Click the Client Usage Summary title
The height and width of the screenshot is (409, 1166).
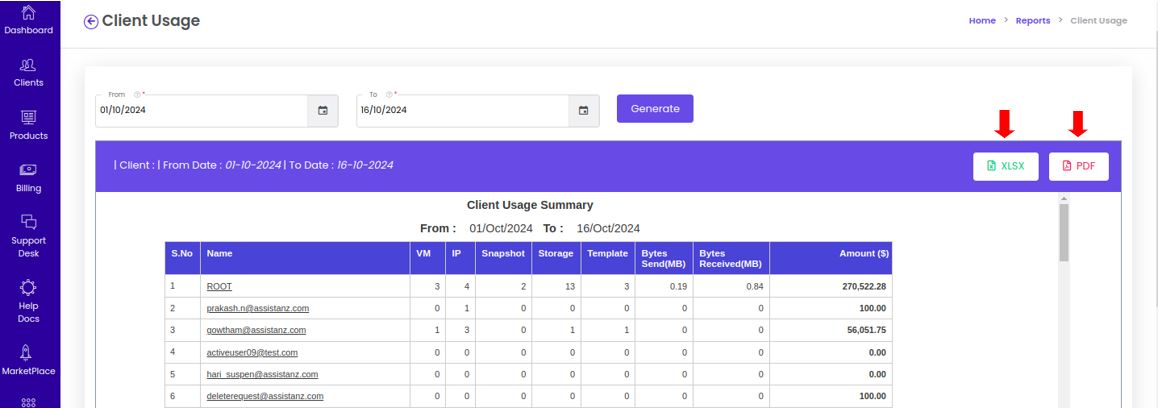click(529, 205)
